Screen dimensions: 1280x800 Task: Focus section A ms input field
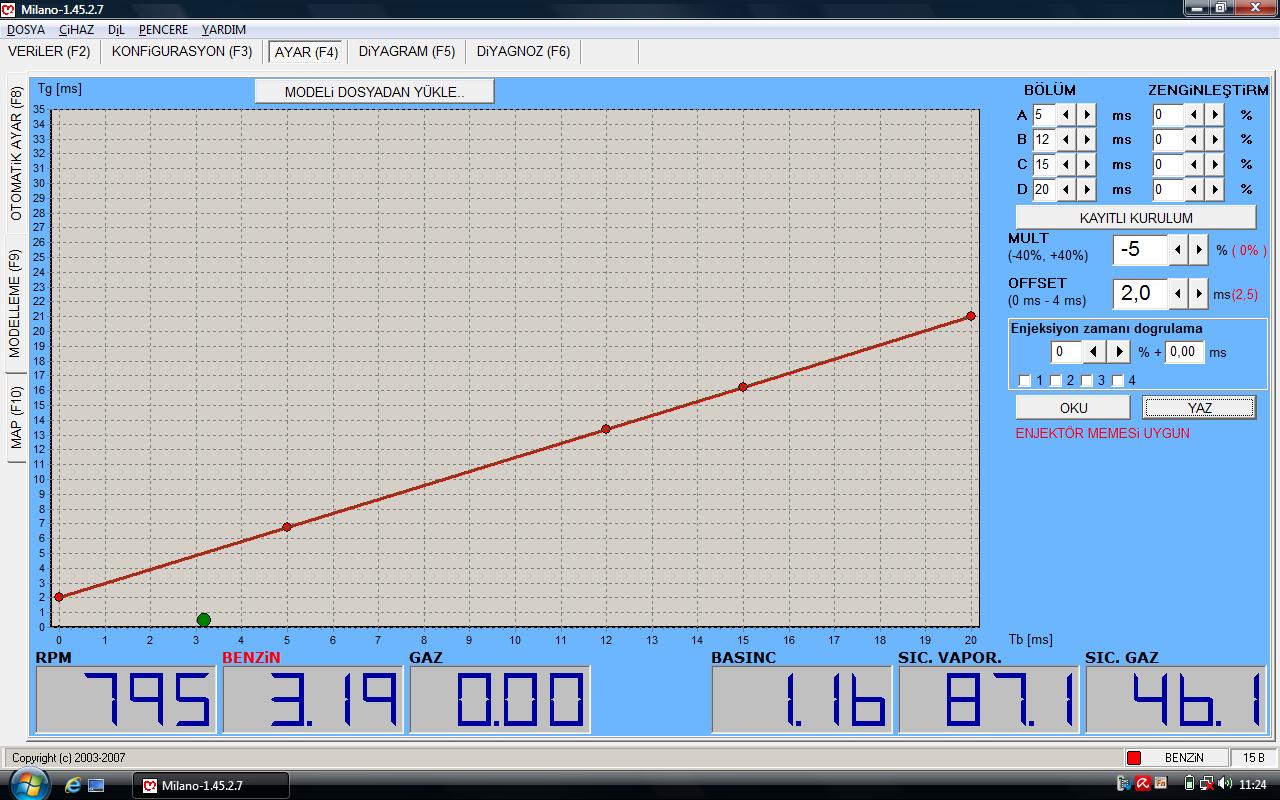coord(1044,115)
